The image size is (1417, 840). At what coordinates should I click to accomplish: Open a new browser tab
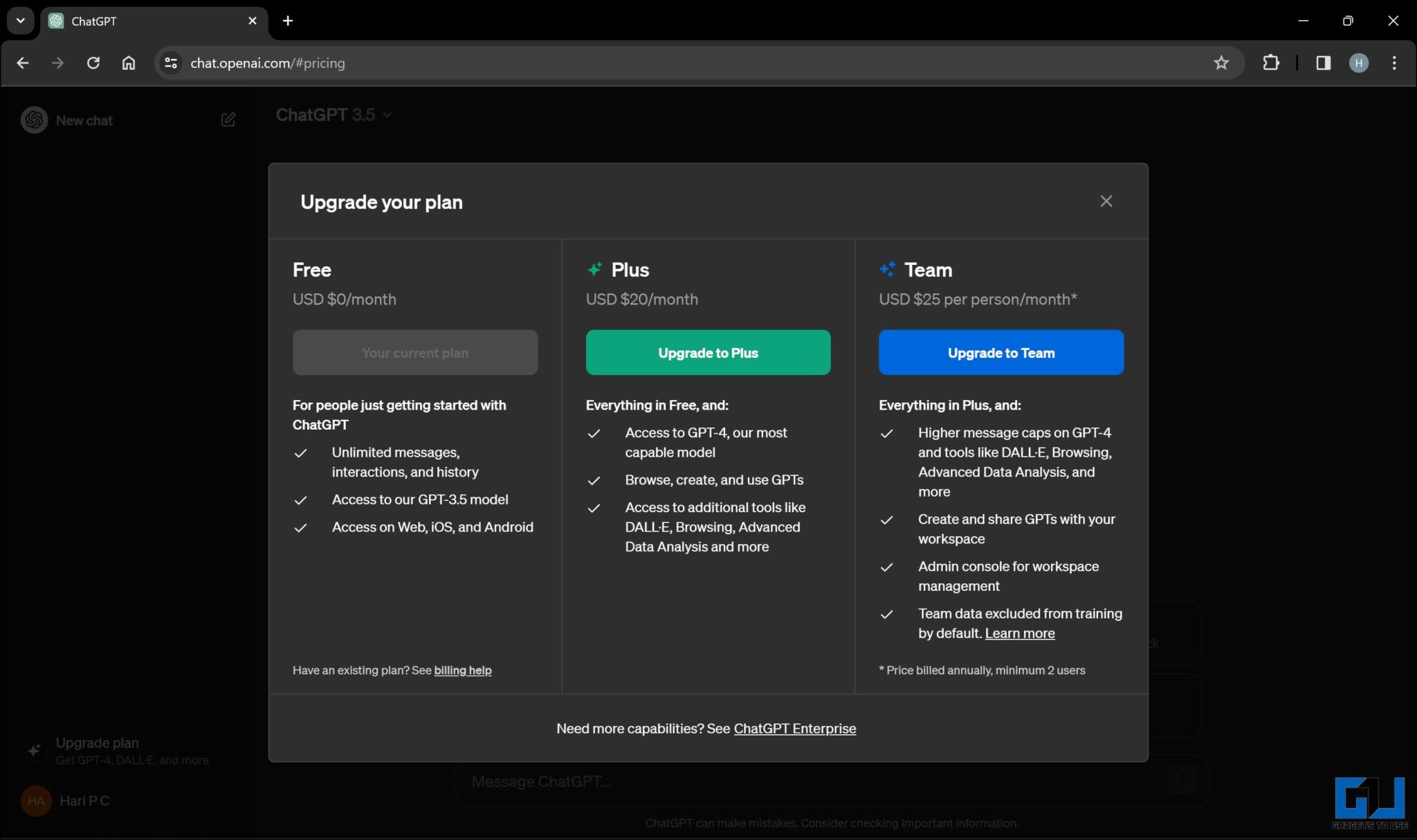pos(288,21)
